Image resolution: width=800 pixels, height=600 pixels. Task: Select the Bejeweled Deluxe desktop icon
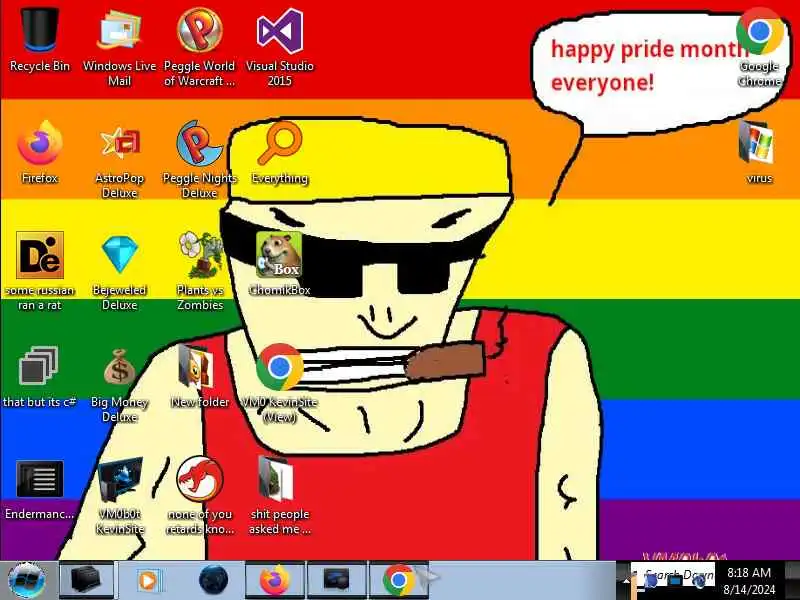[119, 270]
